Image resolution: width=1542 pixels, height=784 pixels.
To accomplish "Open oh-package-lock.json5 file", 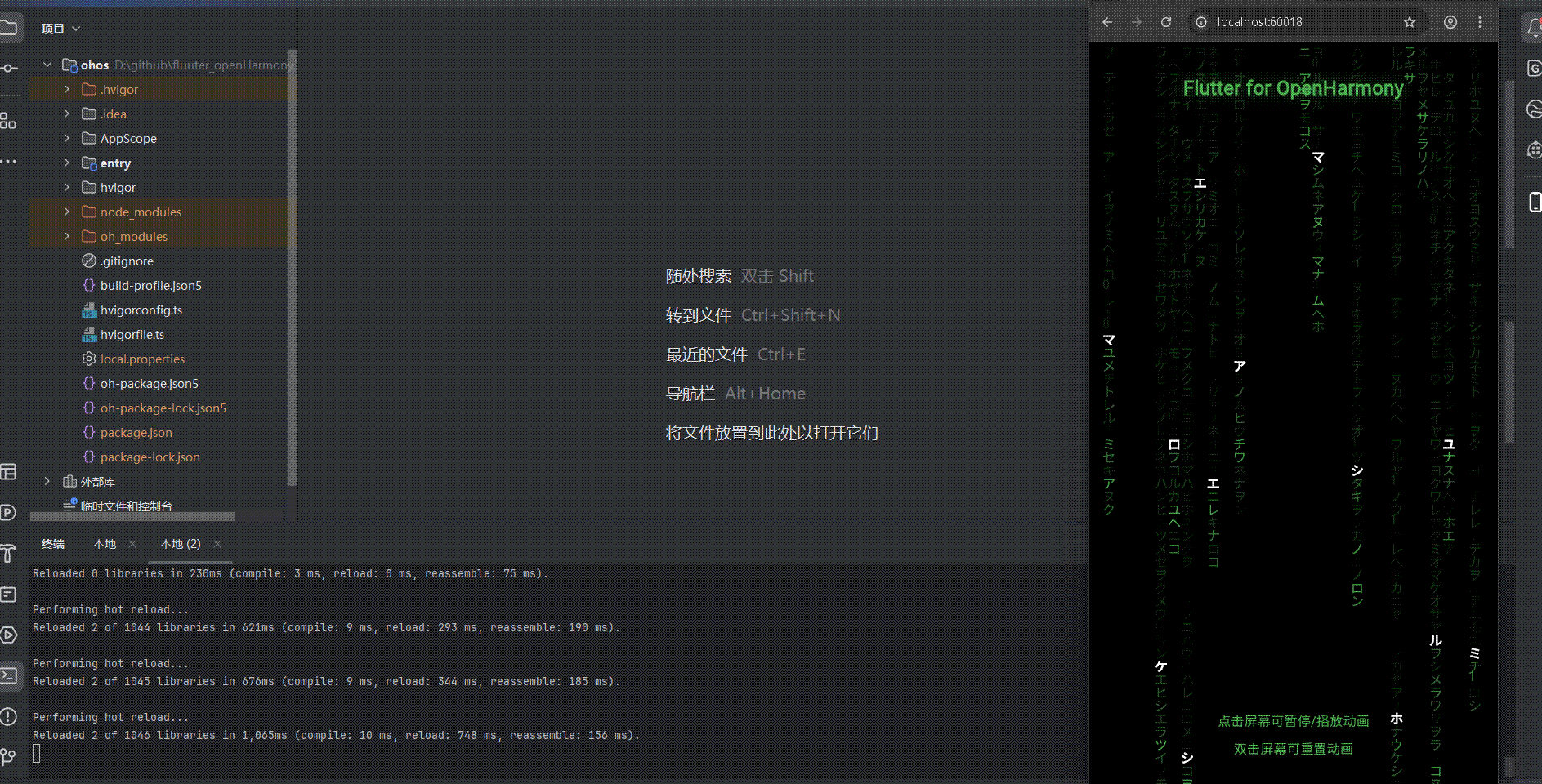I will click(x=163, y=408).
